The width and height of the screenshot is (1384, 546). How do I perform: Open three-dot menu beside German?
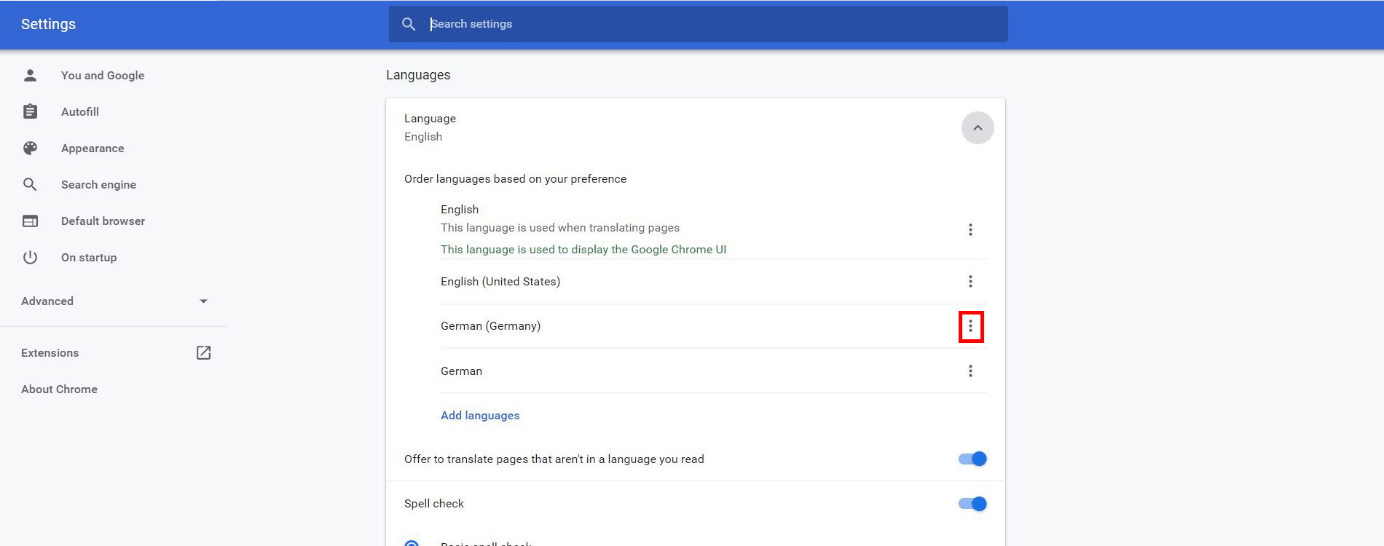[970, 371]
